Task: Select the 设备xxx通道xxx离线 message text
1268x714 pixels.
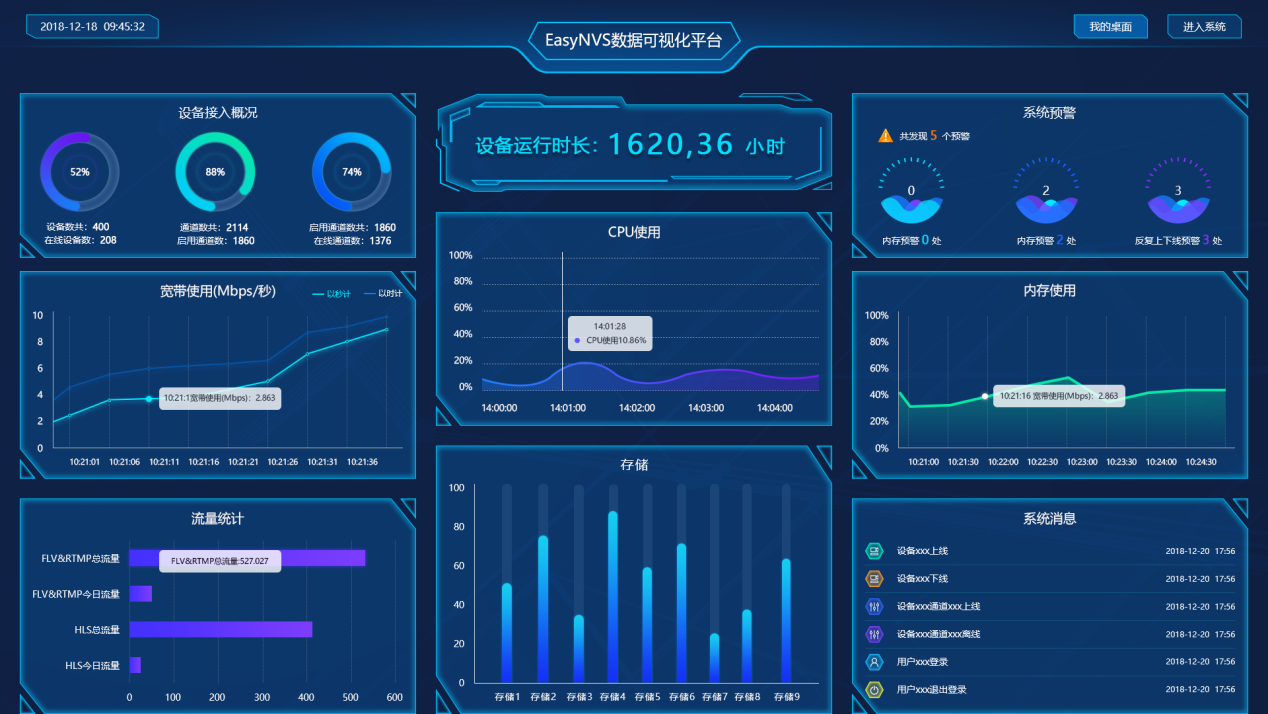Action: (x=938, y=635)
